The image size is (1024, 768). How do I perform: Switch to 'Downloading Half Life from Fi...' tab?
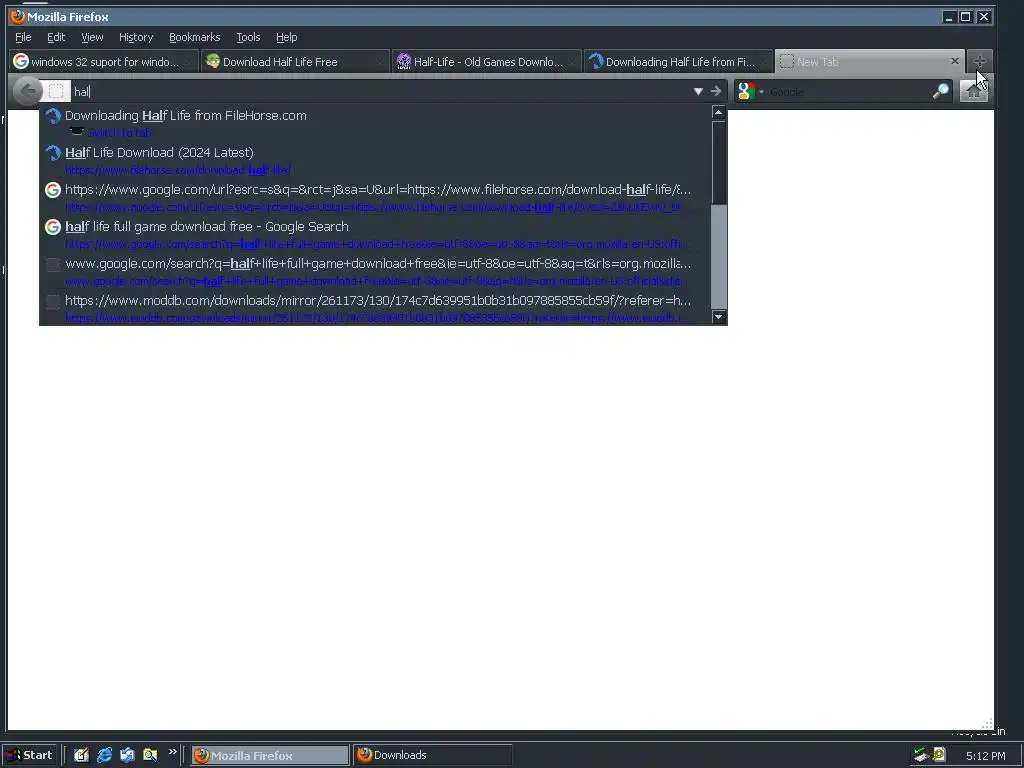[678, 61]
